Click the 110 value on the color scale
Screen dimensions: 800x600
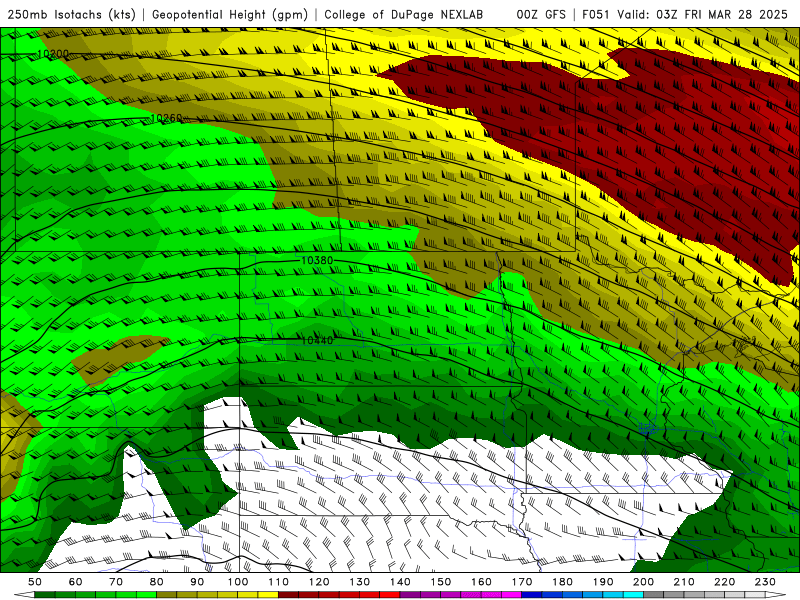coord(279,582)
